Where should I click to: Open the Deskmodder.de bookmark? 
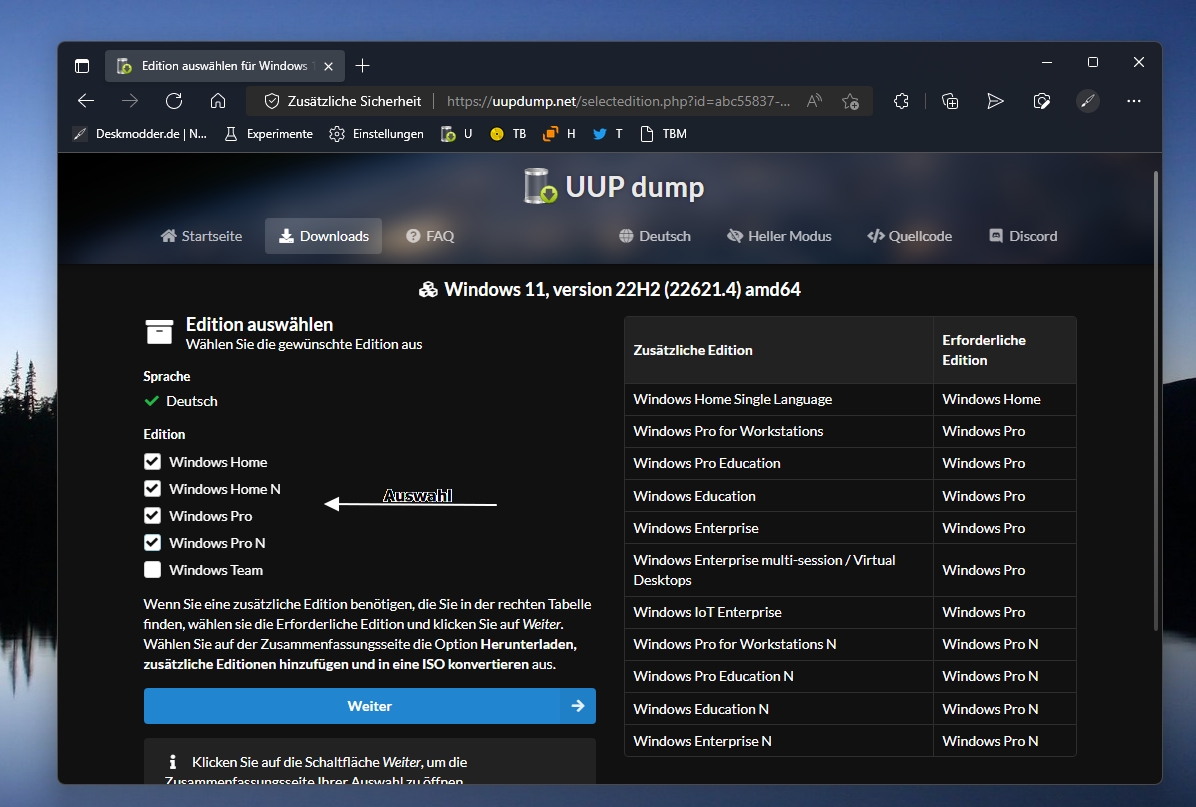140,133
